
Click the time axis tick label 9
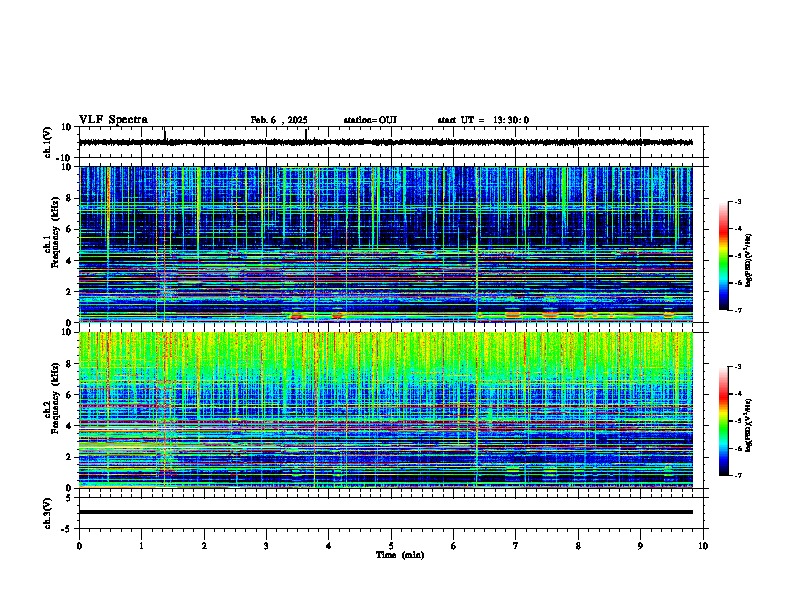click(x=640, y=545)
